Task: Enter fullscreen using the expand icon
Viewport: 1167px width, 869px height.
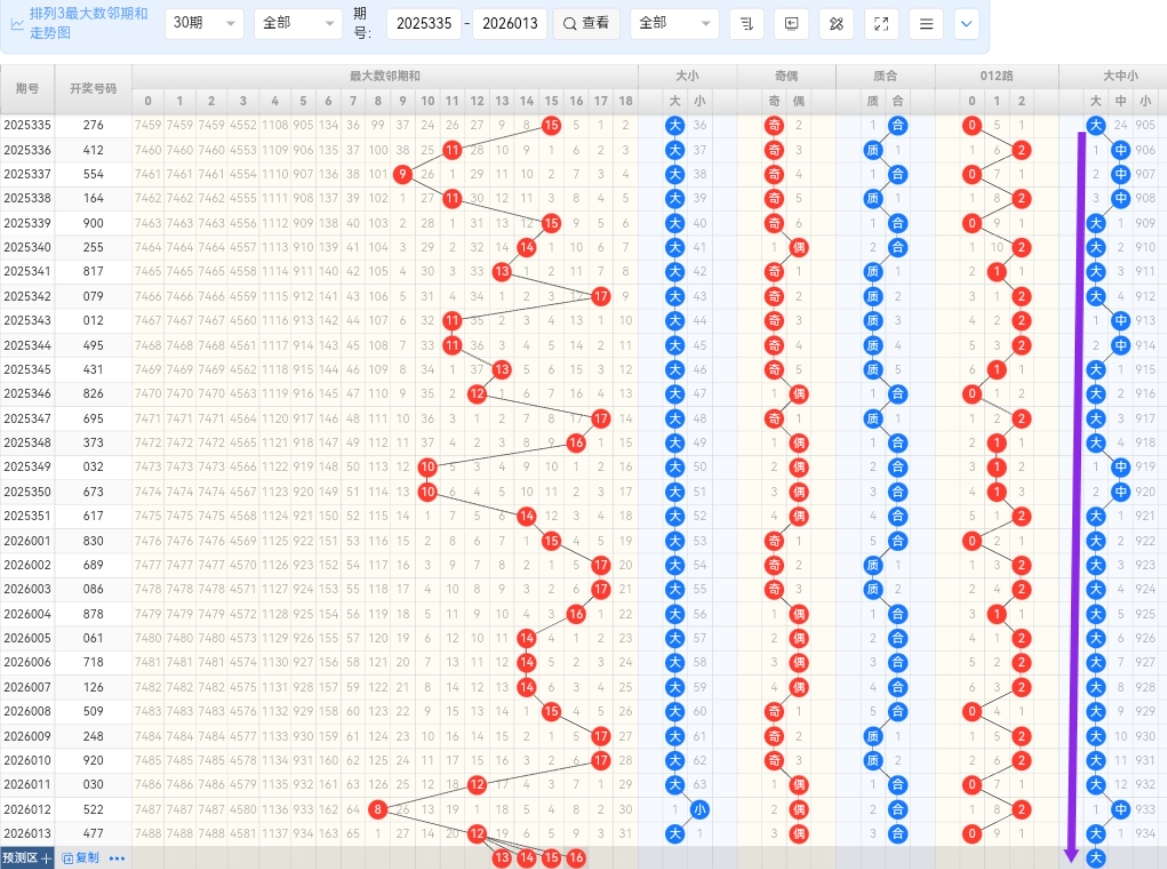Action: pos(881,23)
